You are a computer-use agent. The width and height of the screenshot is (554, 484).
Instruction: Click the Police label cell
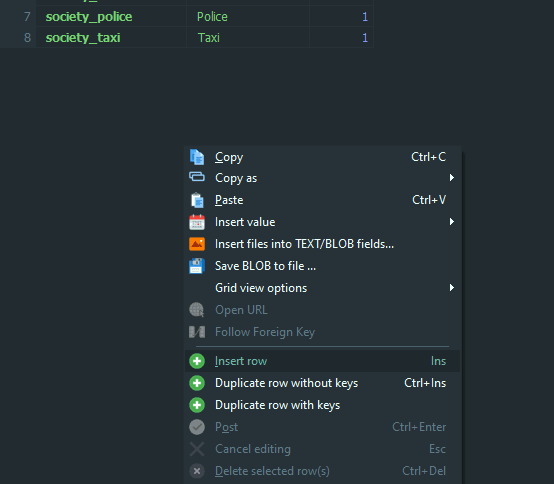pyautogui.click(x=248, y=17)
